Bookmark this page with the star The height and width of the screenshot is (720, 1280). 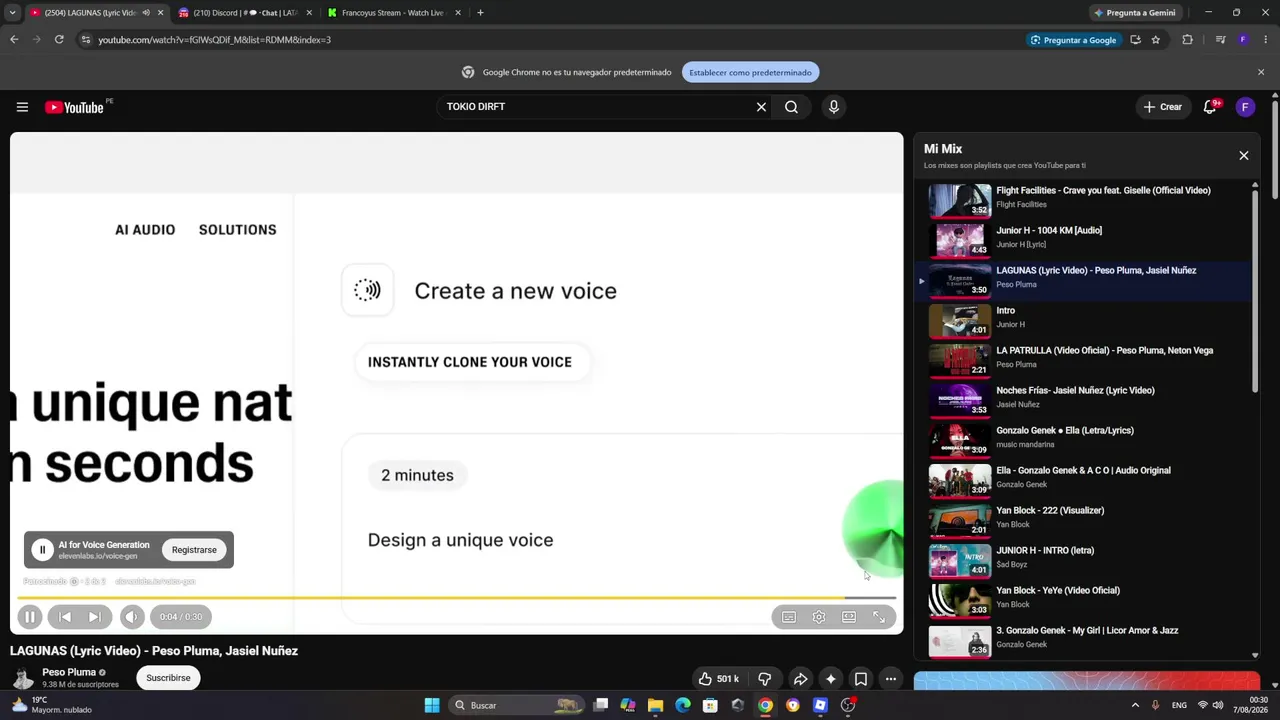pos(1156,40)
